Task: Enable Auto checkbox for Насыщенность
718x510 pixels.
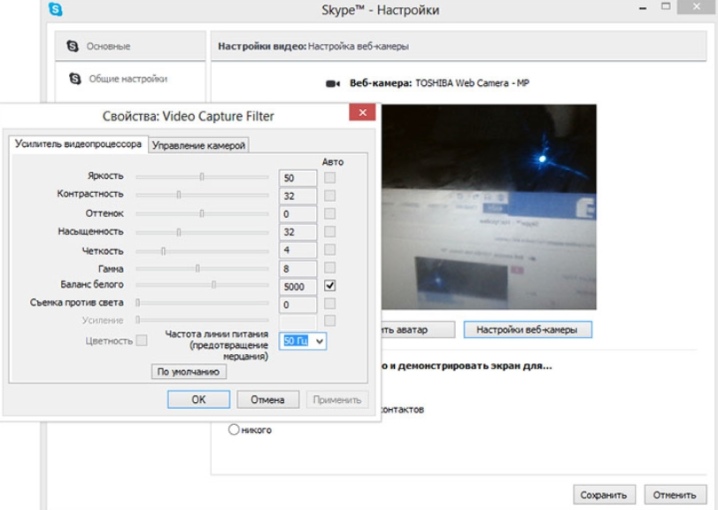Action: coord(330,231)
